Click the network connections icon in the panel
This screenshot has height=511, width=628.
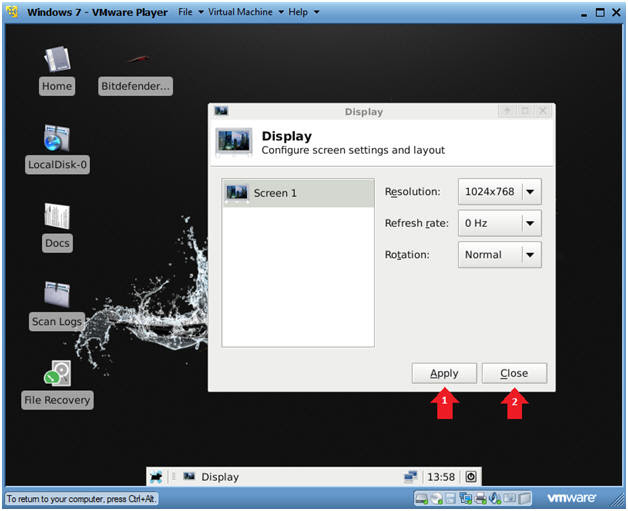coord(410,477)
